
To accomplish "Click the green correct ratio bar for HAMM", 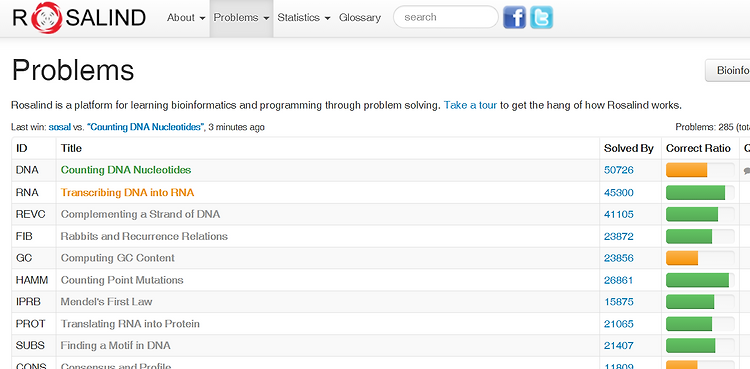I will (x=697, y=280).
